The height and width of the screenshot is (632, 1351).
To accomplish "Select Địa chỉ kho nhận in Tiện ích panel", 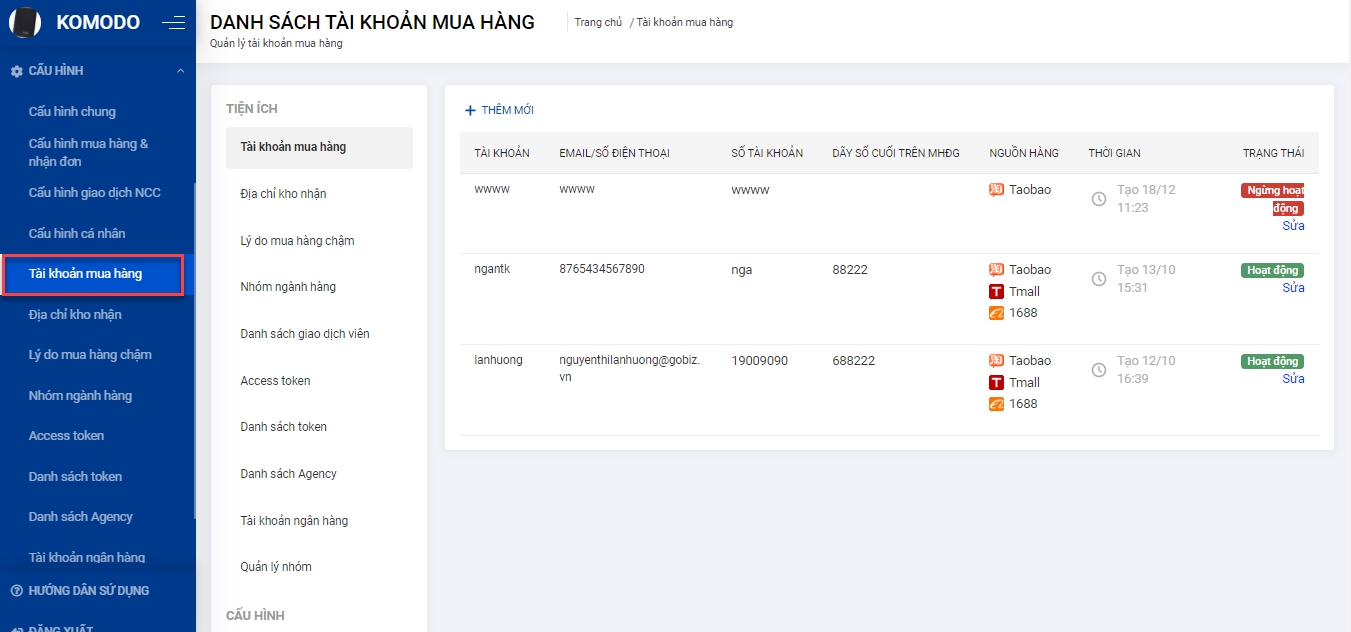I will tap(283, 194).
